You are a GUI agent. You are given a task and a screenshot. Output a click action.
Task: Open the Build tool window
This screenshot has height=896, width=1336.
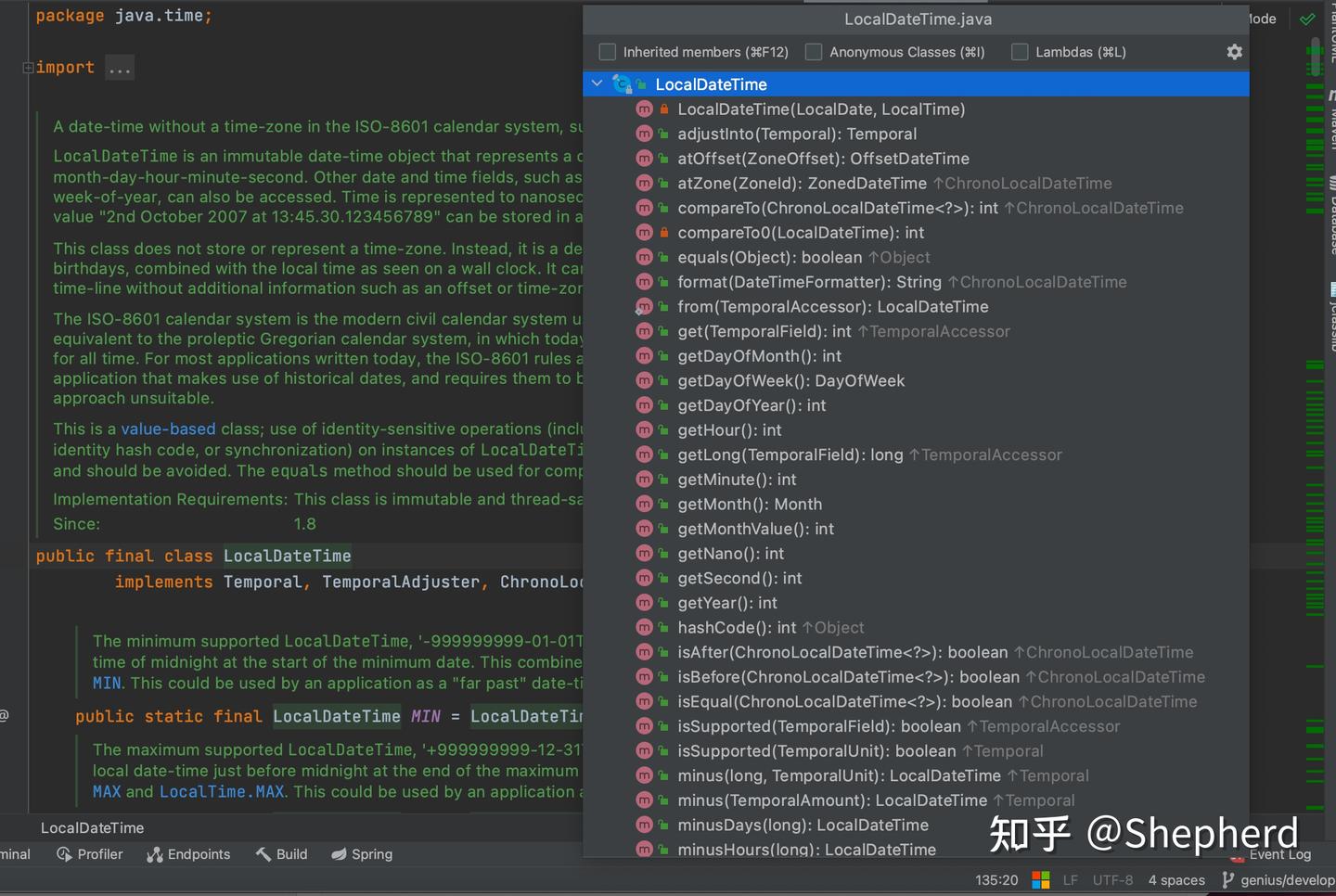pos(282,854)
